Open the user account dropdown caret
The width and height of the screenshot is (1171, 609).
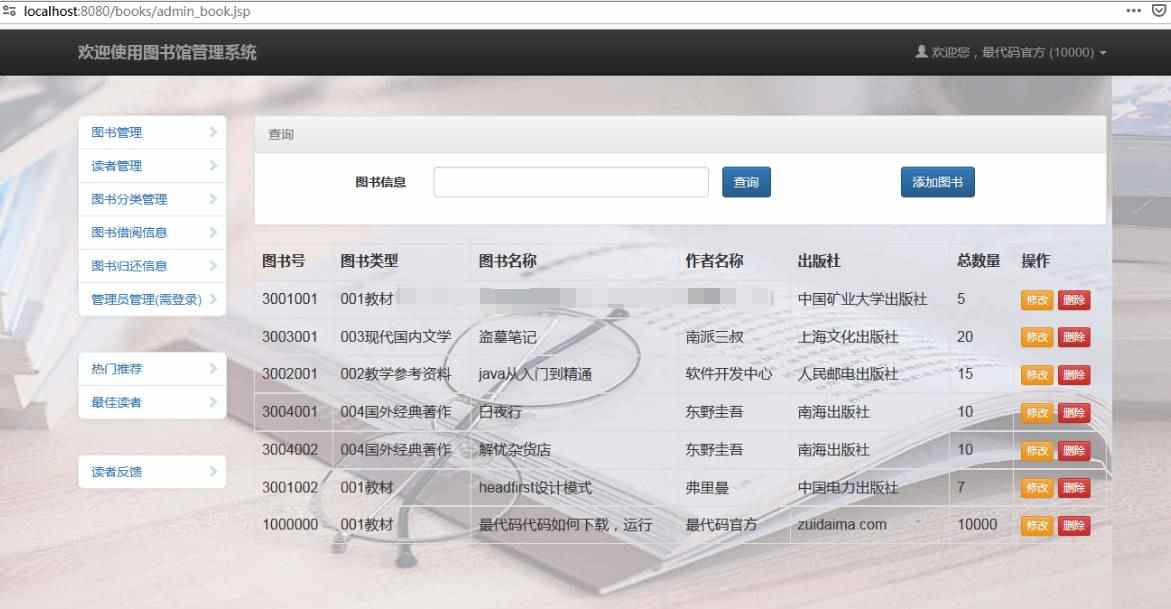[1102, 53]
